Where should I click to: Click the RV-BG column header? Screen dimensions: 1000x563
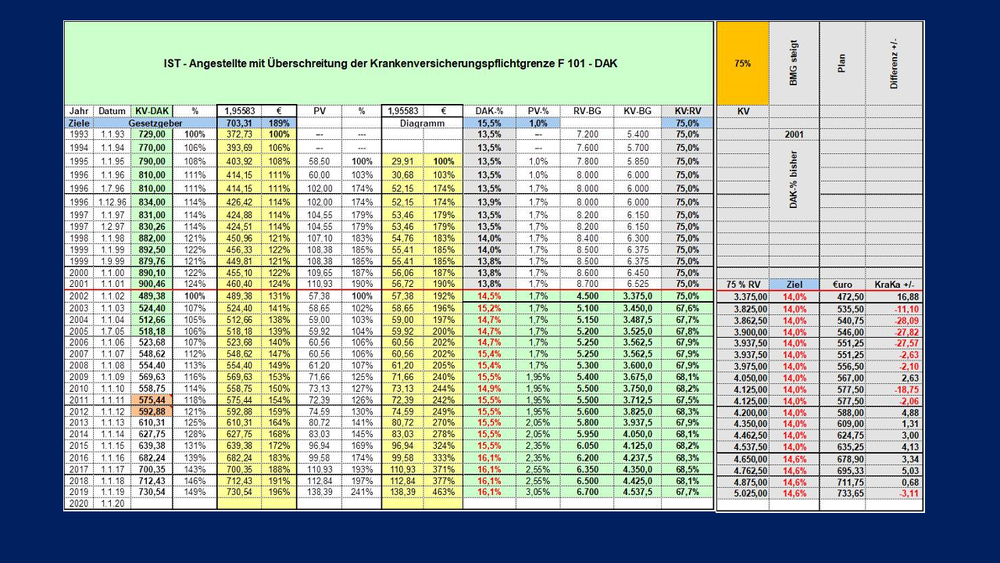(587, 111)
